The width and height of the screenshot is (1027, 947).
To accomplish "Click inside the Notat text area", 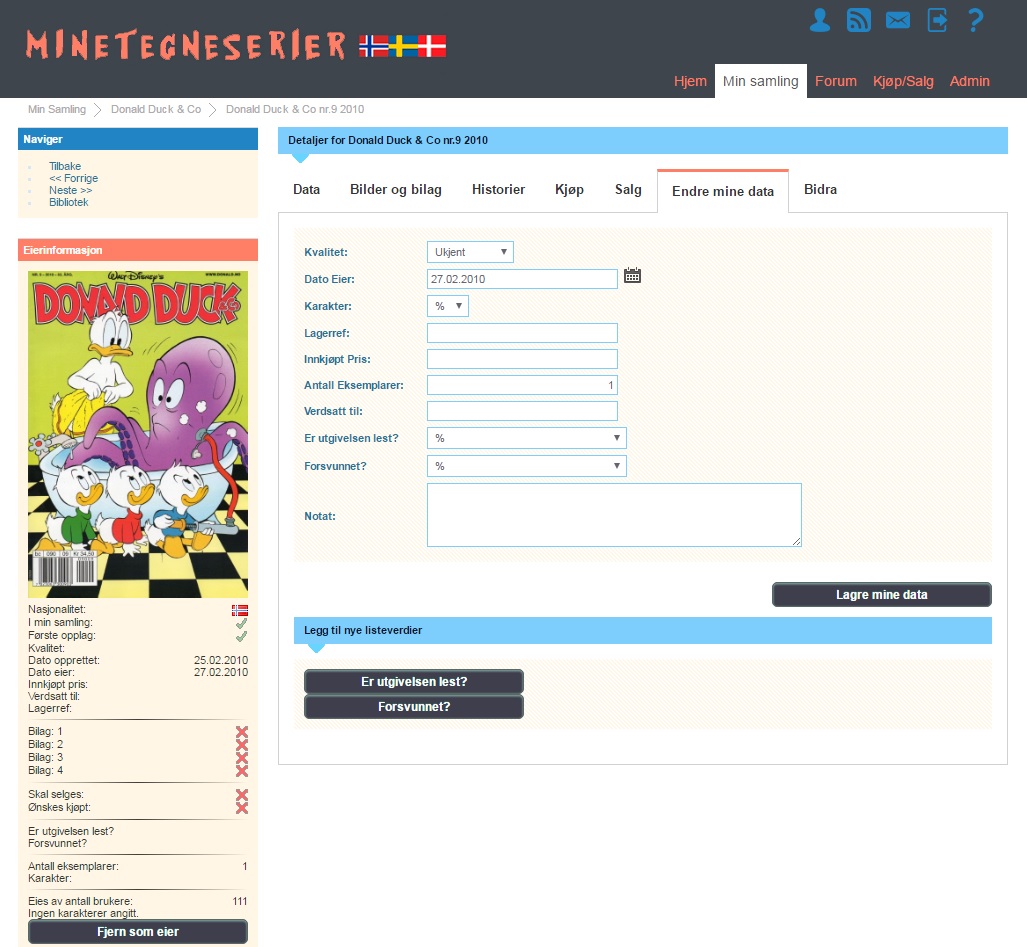I will pyautogui.click(x=614, y=515).
